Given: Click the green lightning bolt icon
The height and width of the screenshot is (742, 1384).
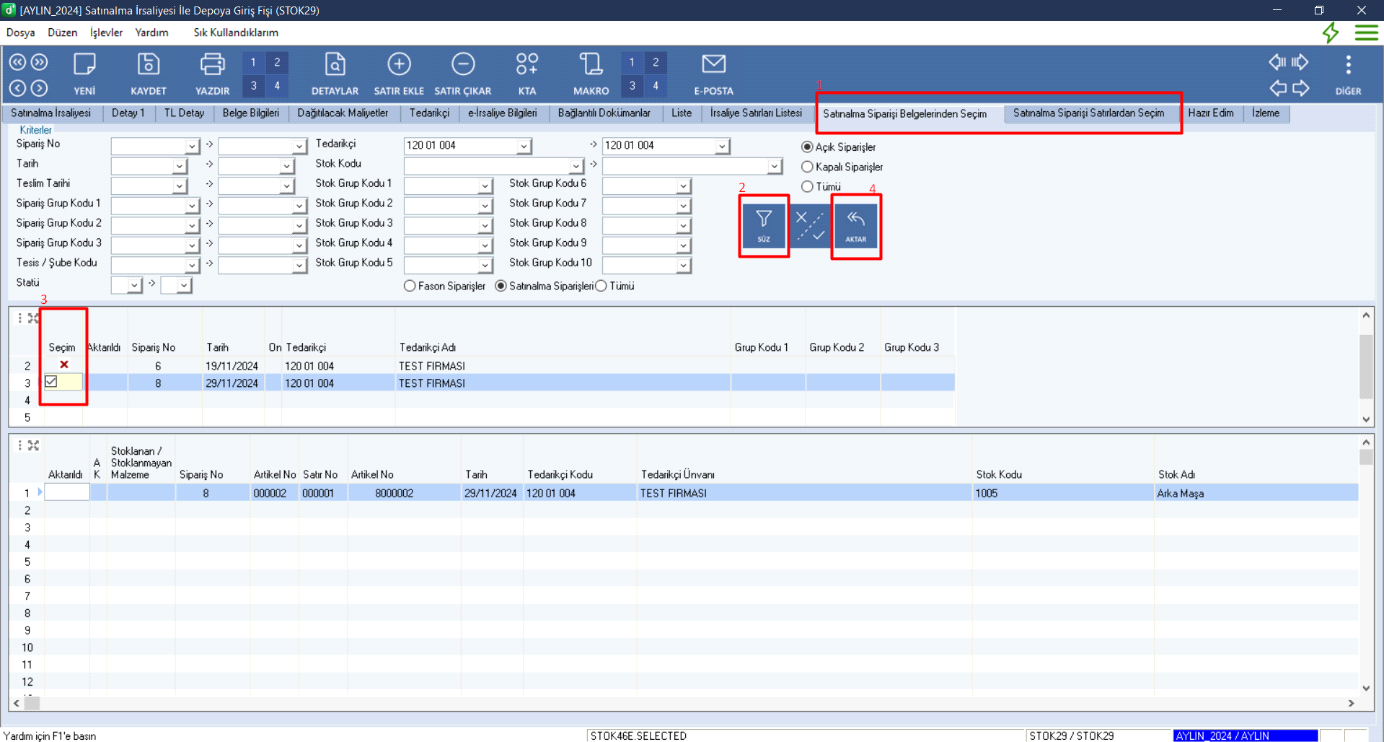Looking at the screenshot, I should click(x=1330, y=32).
